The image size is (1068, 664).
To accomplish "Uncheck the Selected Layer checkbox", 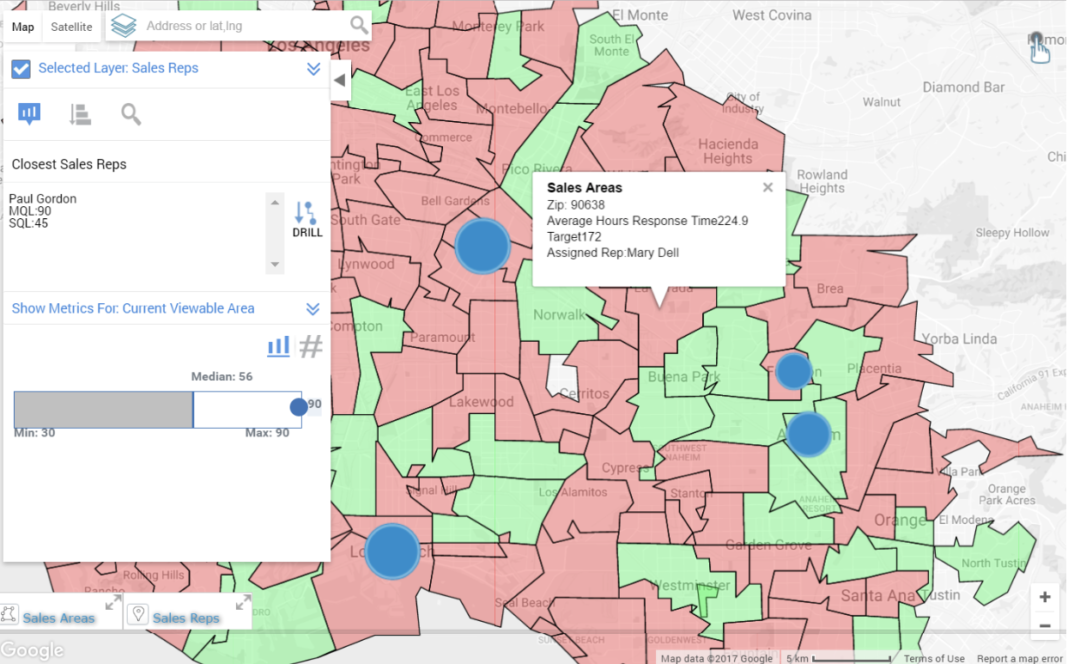I will point(20,69).
